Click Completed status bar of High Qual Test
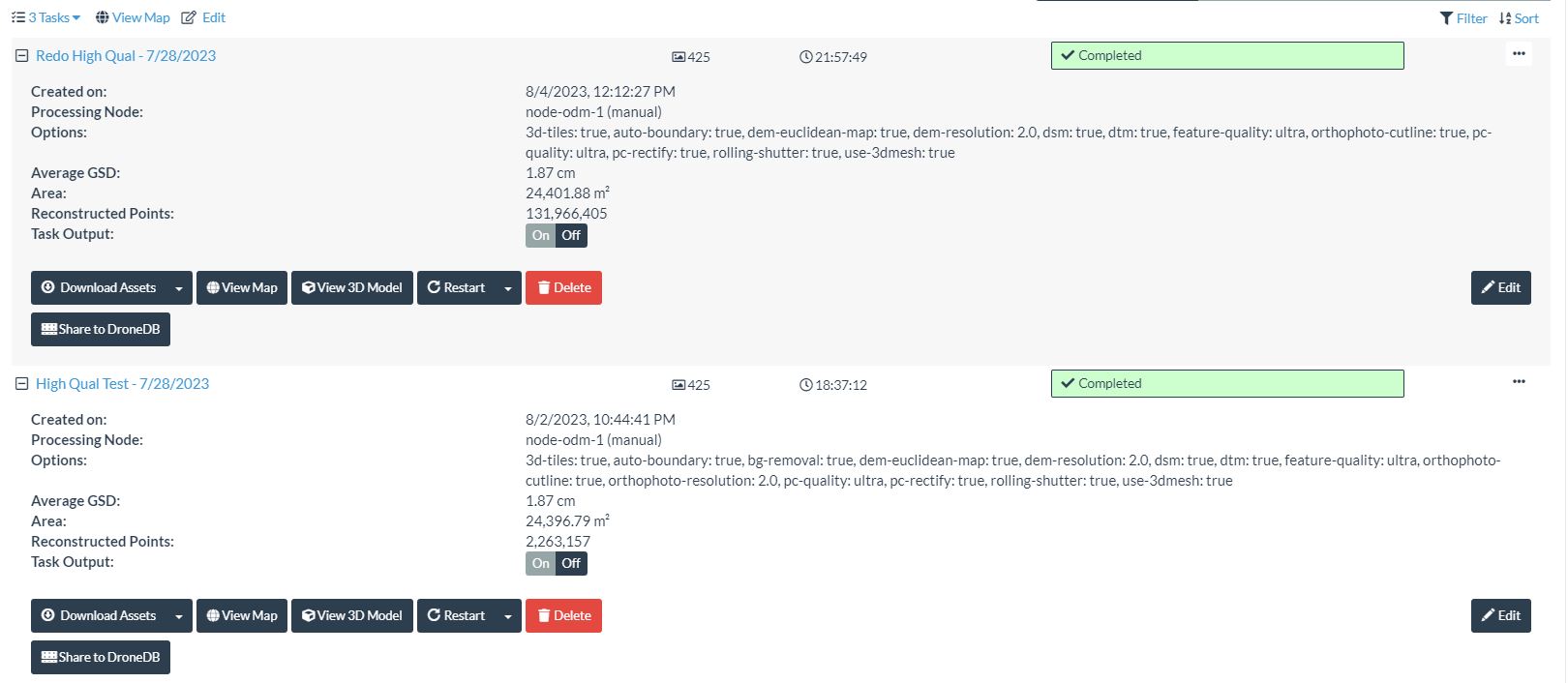1568x683 pixels. click(1226, 384)
